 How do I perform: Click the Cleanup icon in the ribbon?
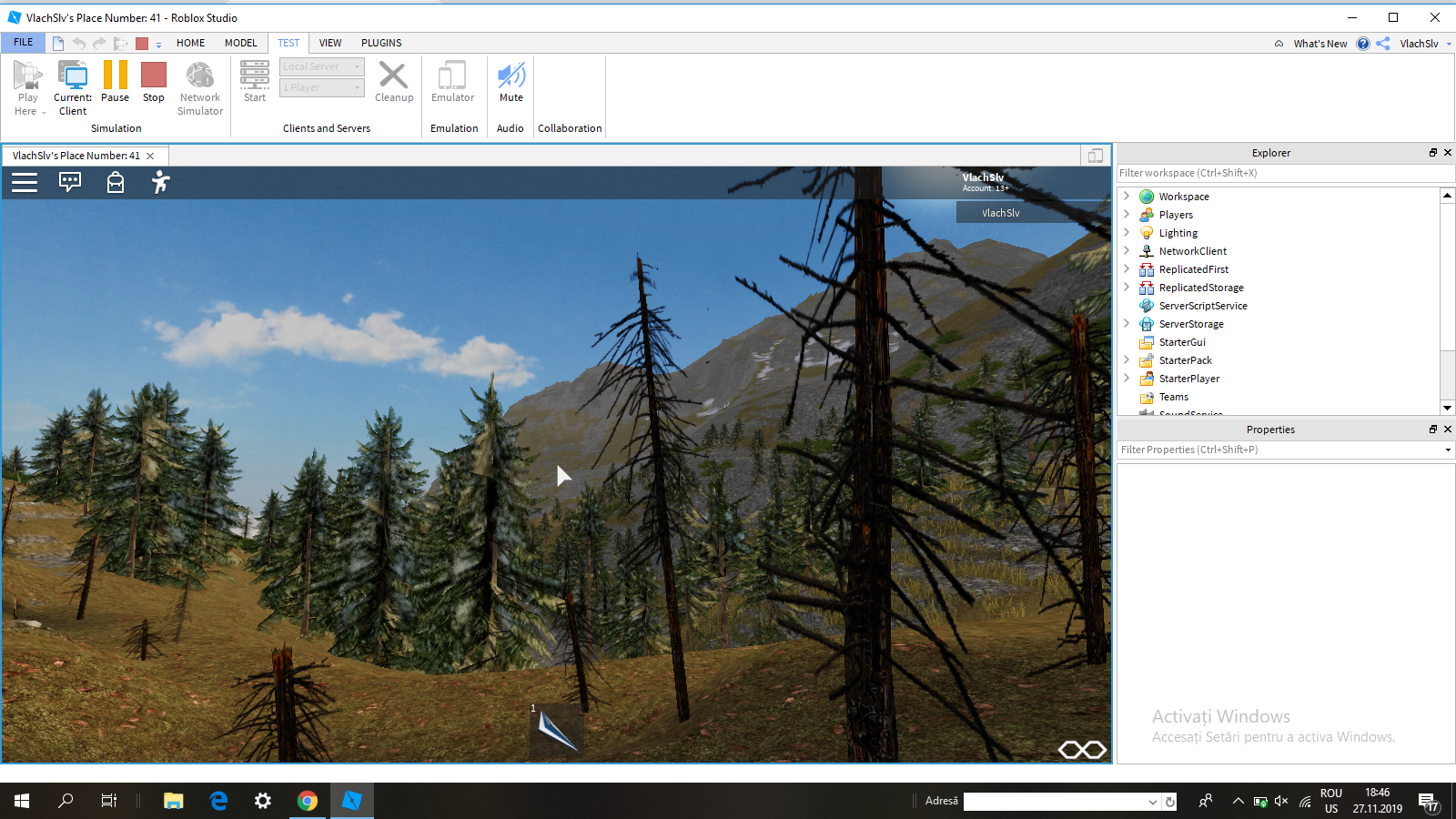click(394, 82)
